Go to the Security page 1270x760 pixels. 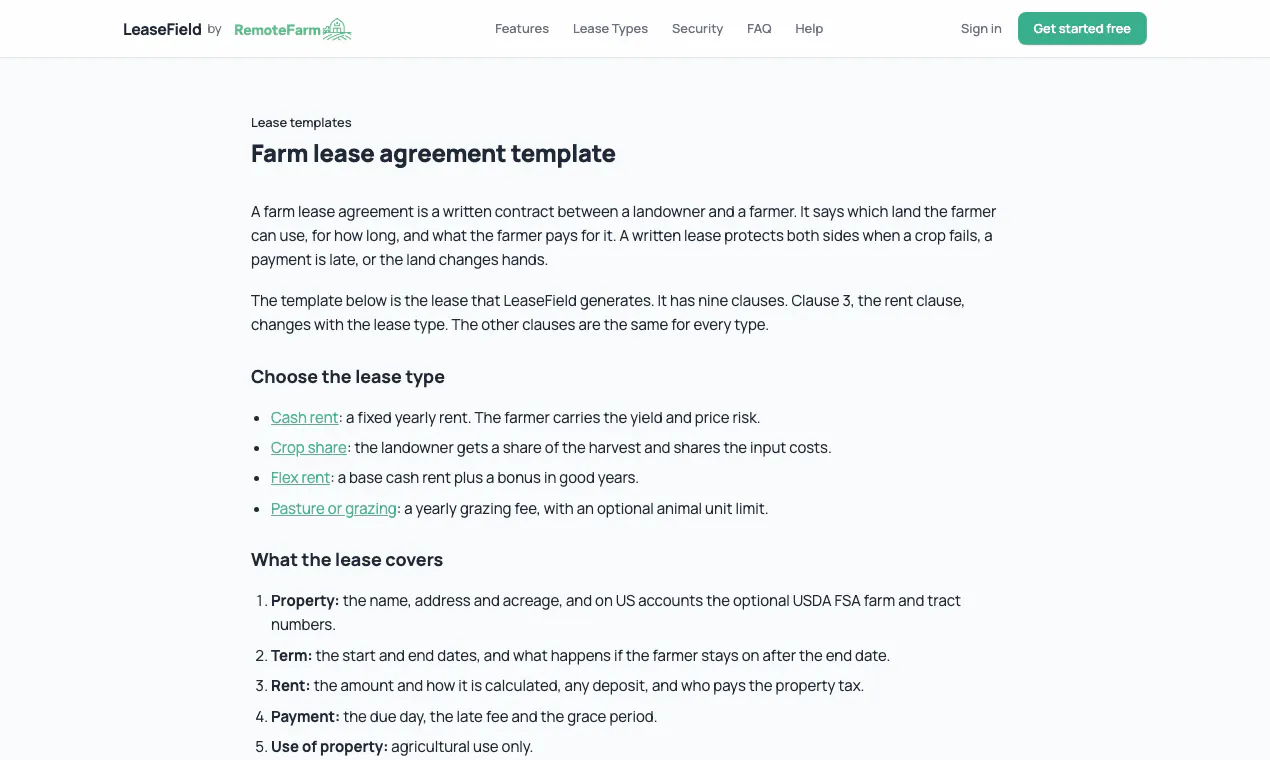click(697, 29)
